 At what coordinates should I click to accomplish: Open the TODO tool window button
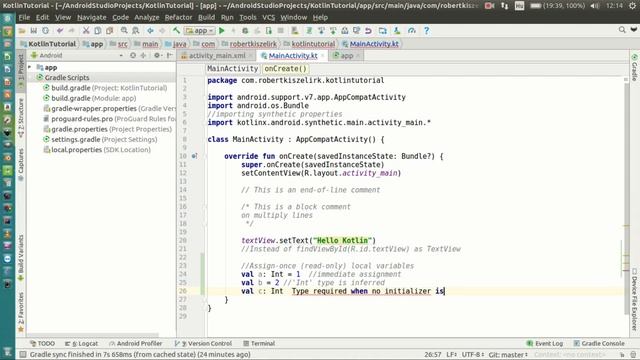coord(42,343)
